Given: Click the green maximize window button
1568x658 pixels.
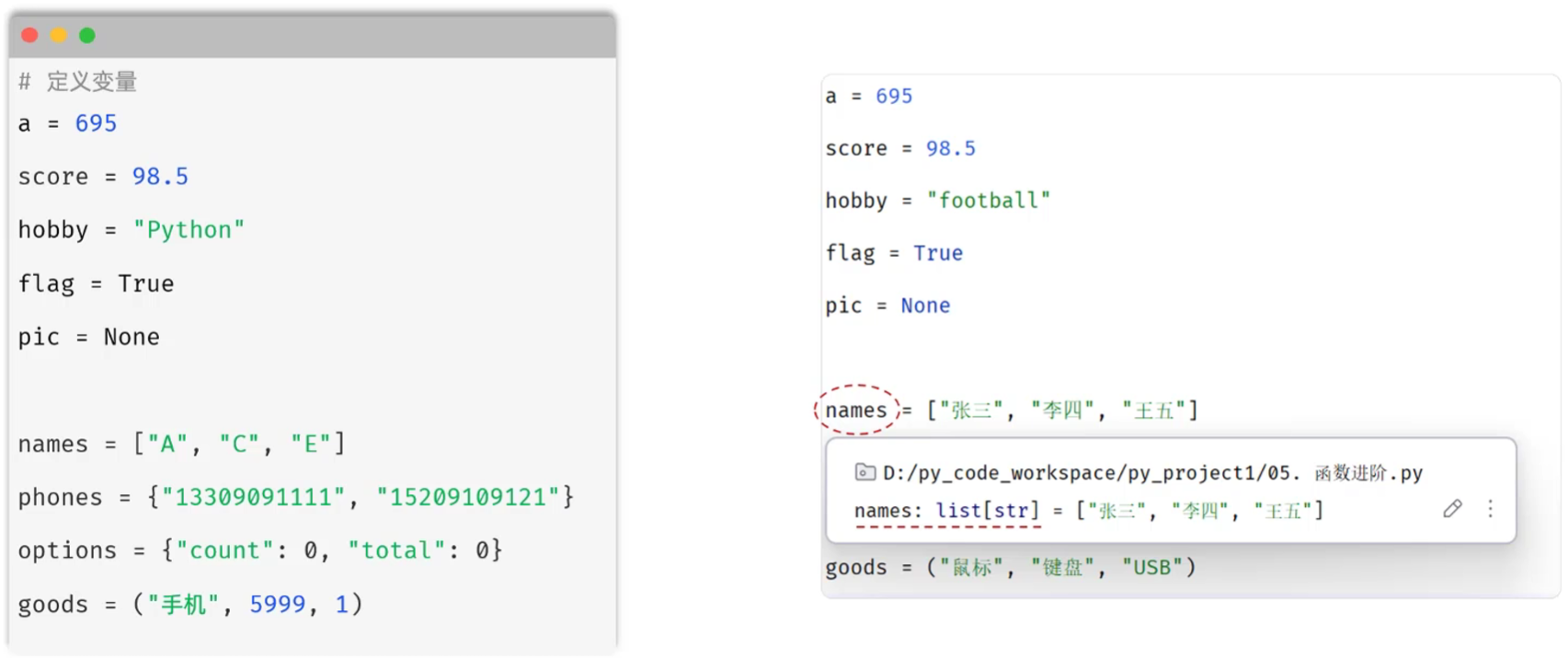Looking at the screenshot, I should (x=87, y=35).
